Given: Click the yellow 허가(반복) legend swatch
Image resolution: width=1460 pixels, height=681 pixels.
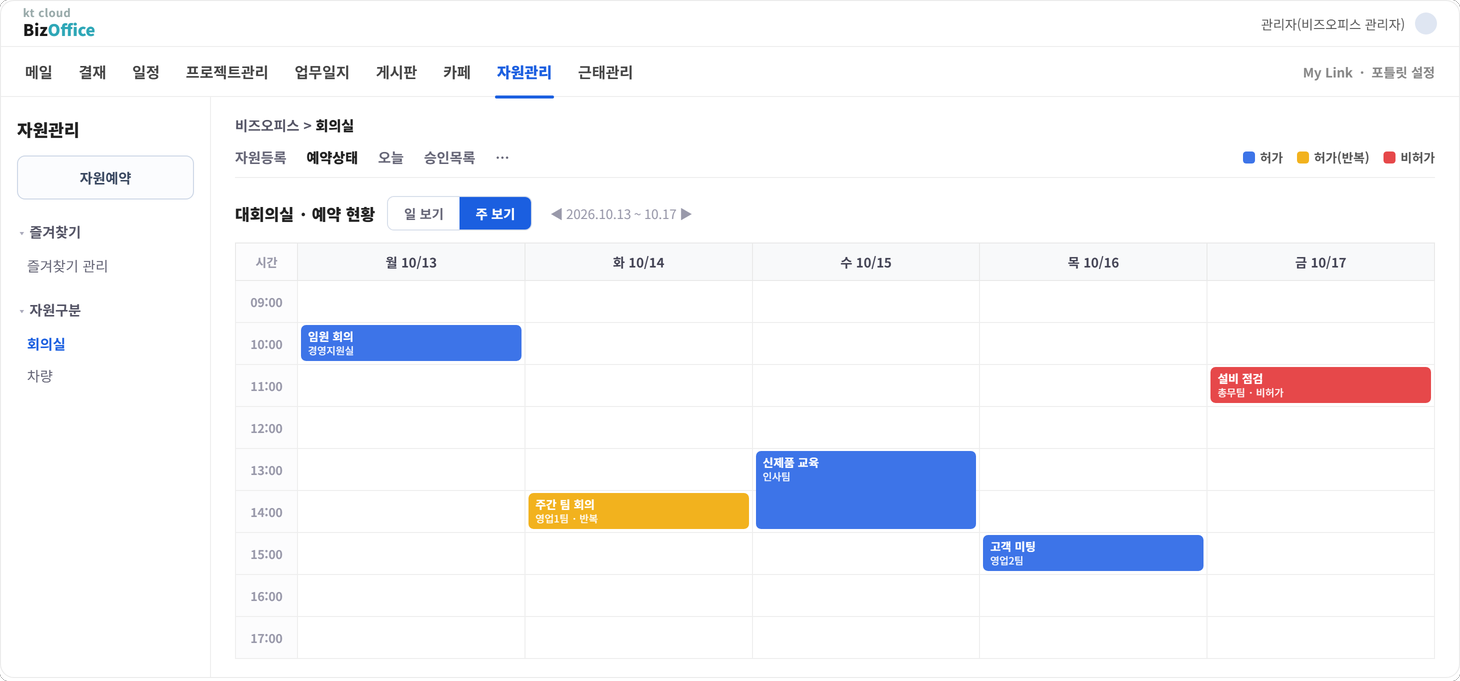Looking at the screenshot, I should [x=1303, y=158].
